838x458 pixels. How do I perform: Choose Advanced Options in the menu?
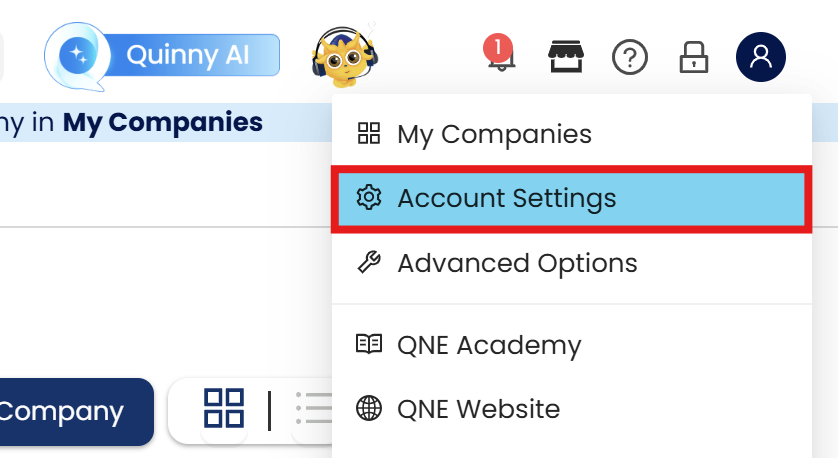point(517,263)
